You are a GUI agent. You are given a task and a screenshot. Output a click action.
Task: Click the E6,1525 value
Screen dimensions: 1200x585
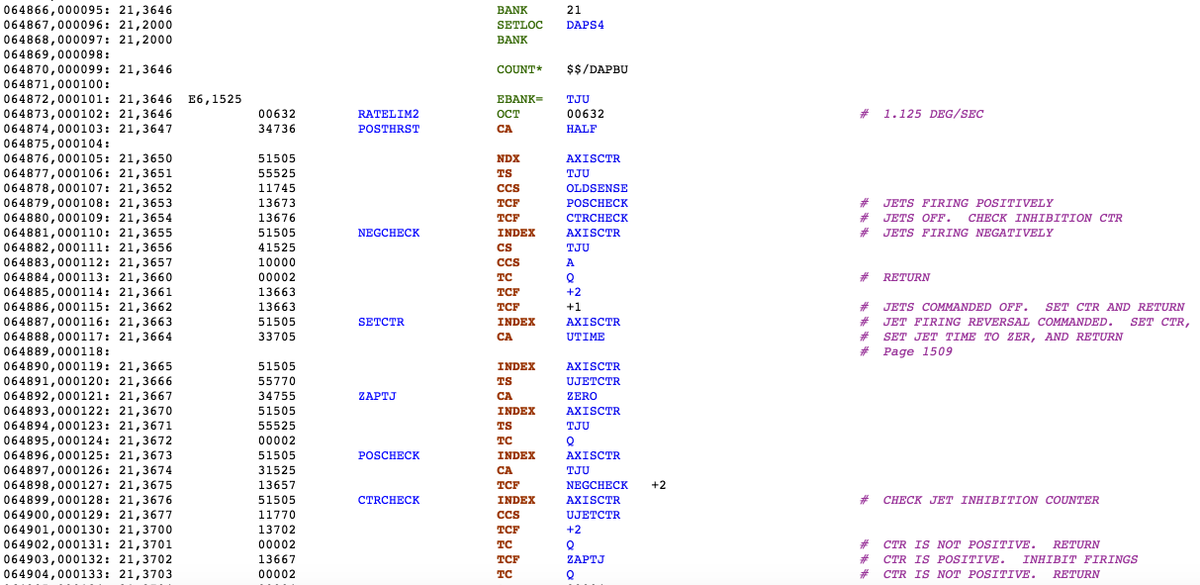(x=215, y=99)
